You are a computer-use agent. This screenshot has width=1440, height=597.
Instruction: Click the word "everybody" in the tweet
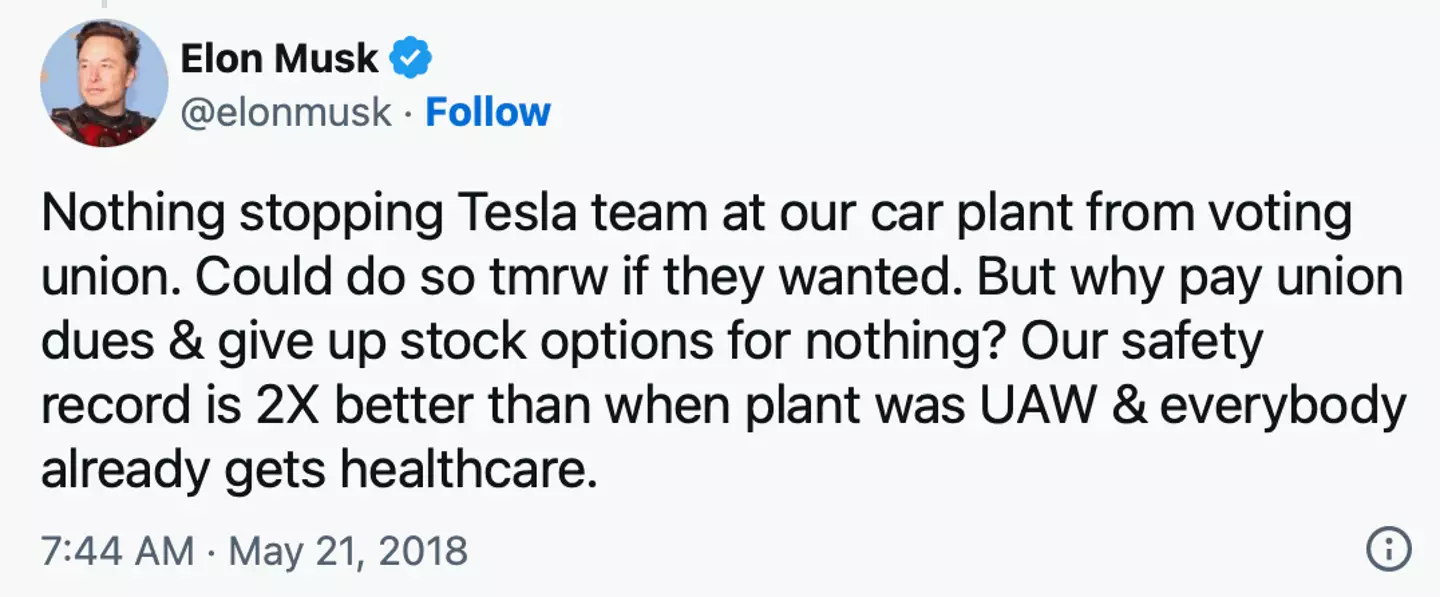(1282, 406)
